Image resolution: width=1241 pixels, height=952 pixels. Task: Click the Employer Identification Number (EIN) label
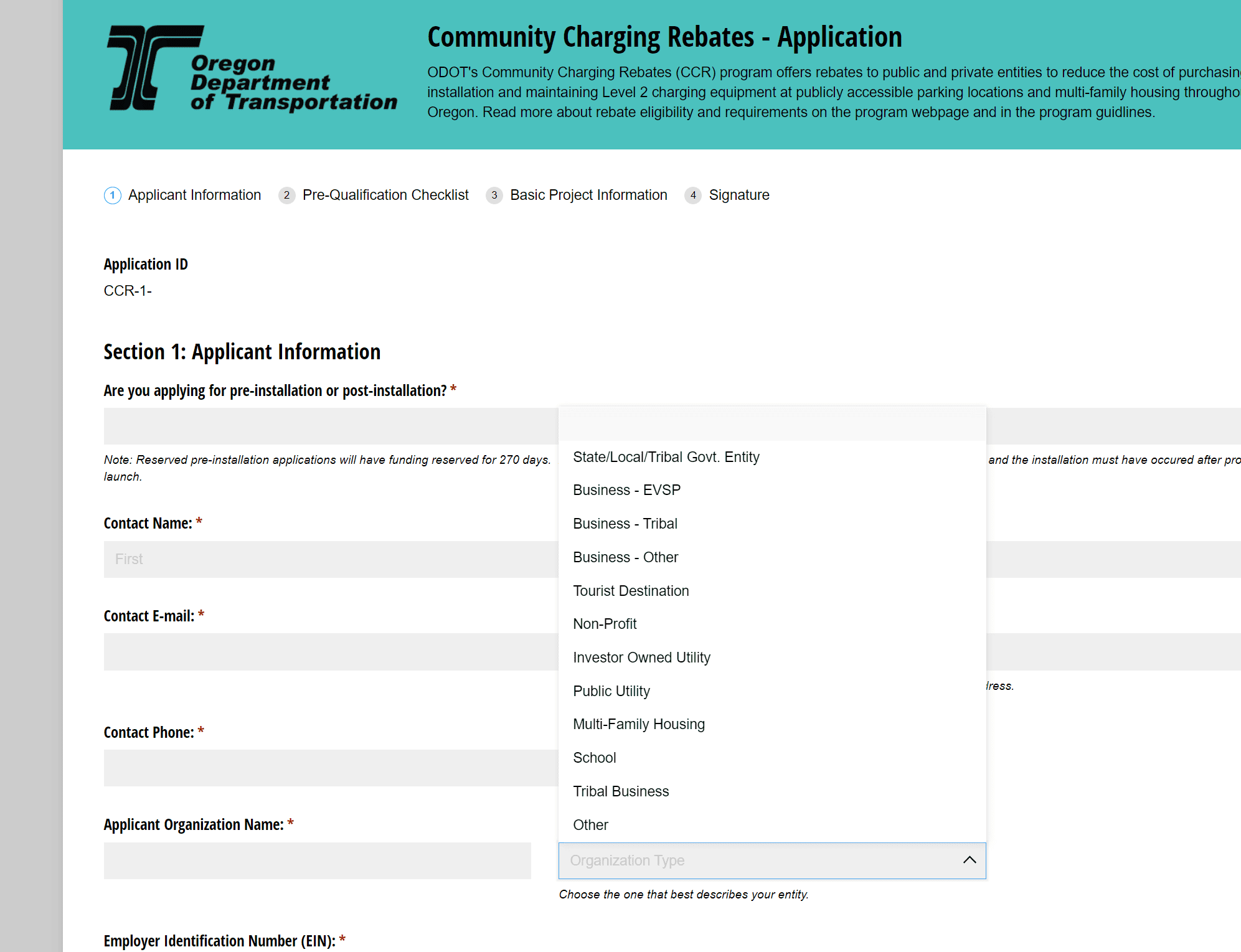click(x=219, y=941)
